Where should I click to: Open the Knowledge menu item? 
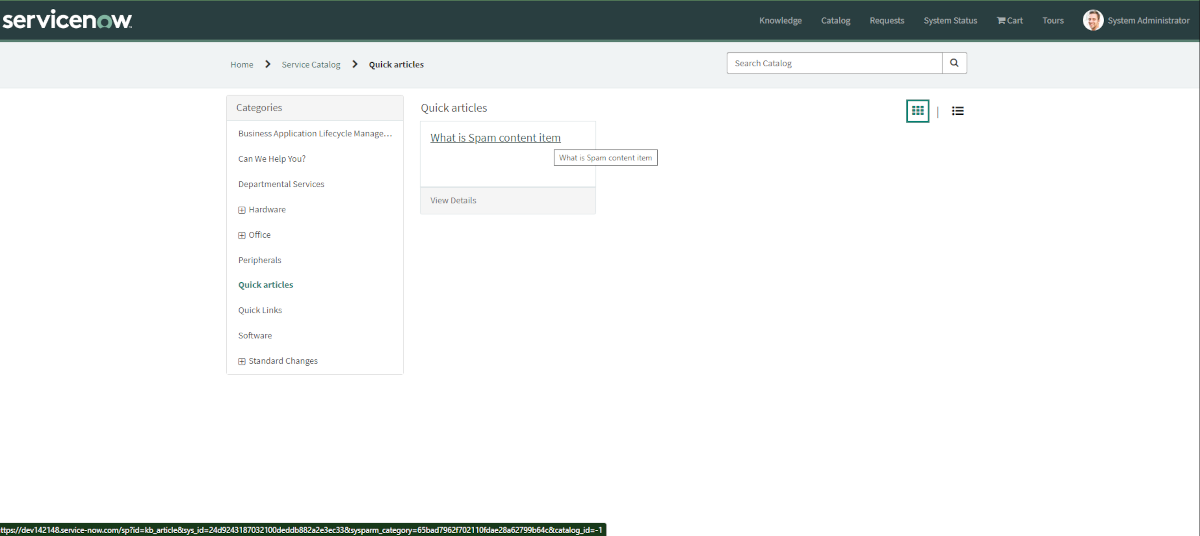tap(780, 21)
